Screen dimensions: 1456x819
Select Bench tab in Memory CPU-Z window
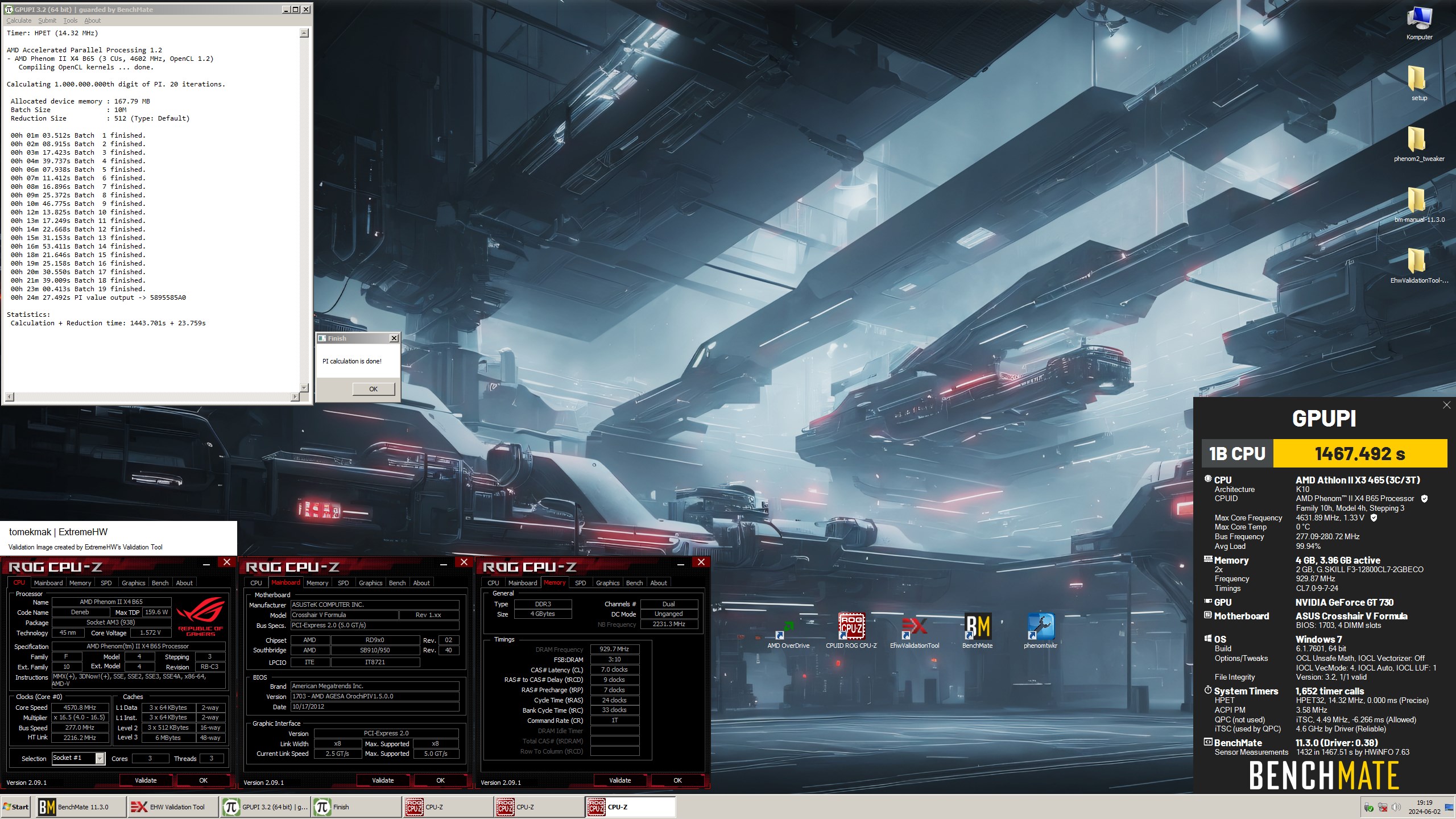[635, 583]
